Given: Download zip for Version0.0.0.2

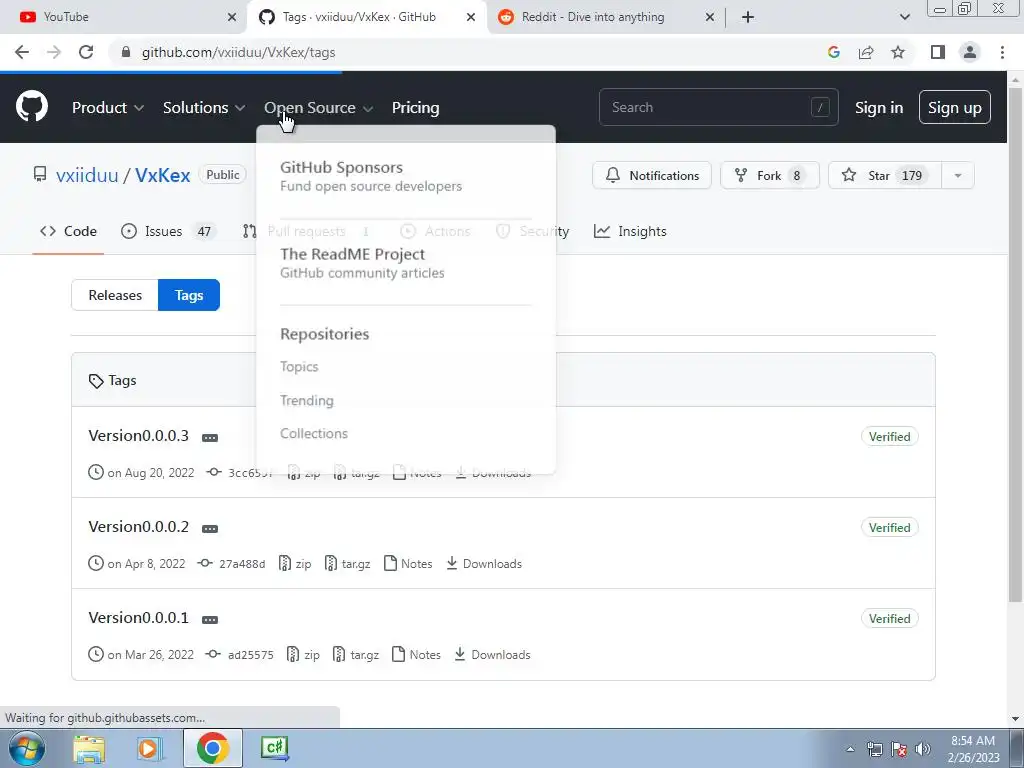Looking at the screenshot, I should (x=295, y=564).
